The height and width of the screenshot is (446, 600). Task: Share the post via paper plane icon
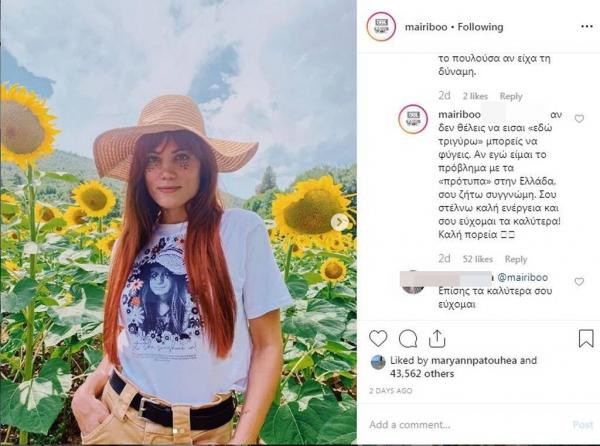tap(437, 339)
